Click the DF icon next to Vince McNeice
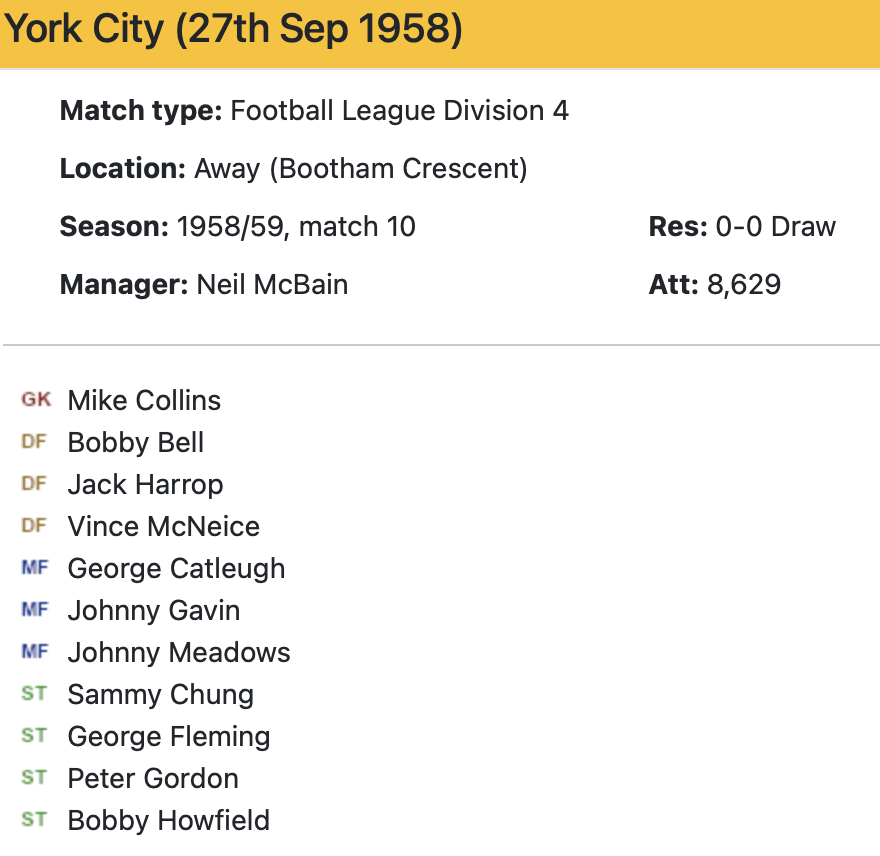The image size is (880, 856). (x=34, y=526)
